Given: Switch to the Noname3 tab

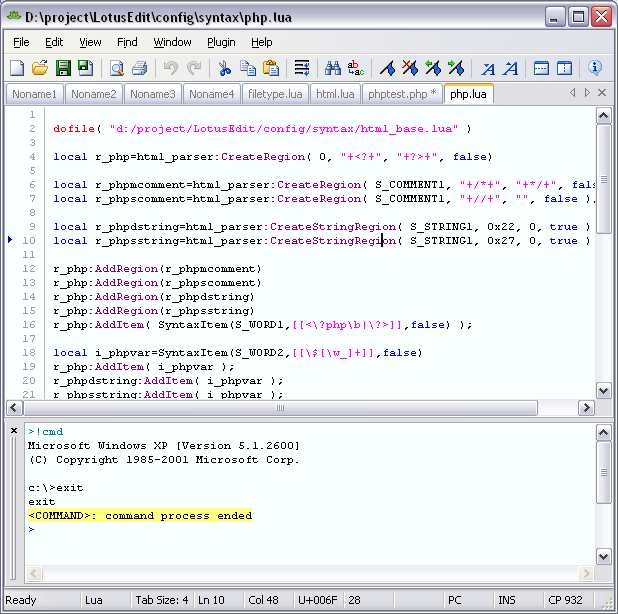Looking at the screenshot, I should [153, 94].
